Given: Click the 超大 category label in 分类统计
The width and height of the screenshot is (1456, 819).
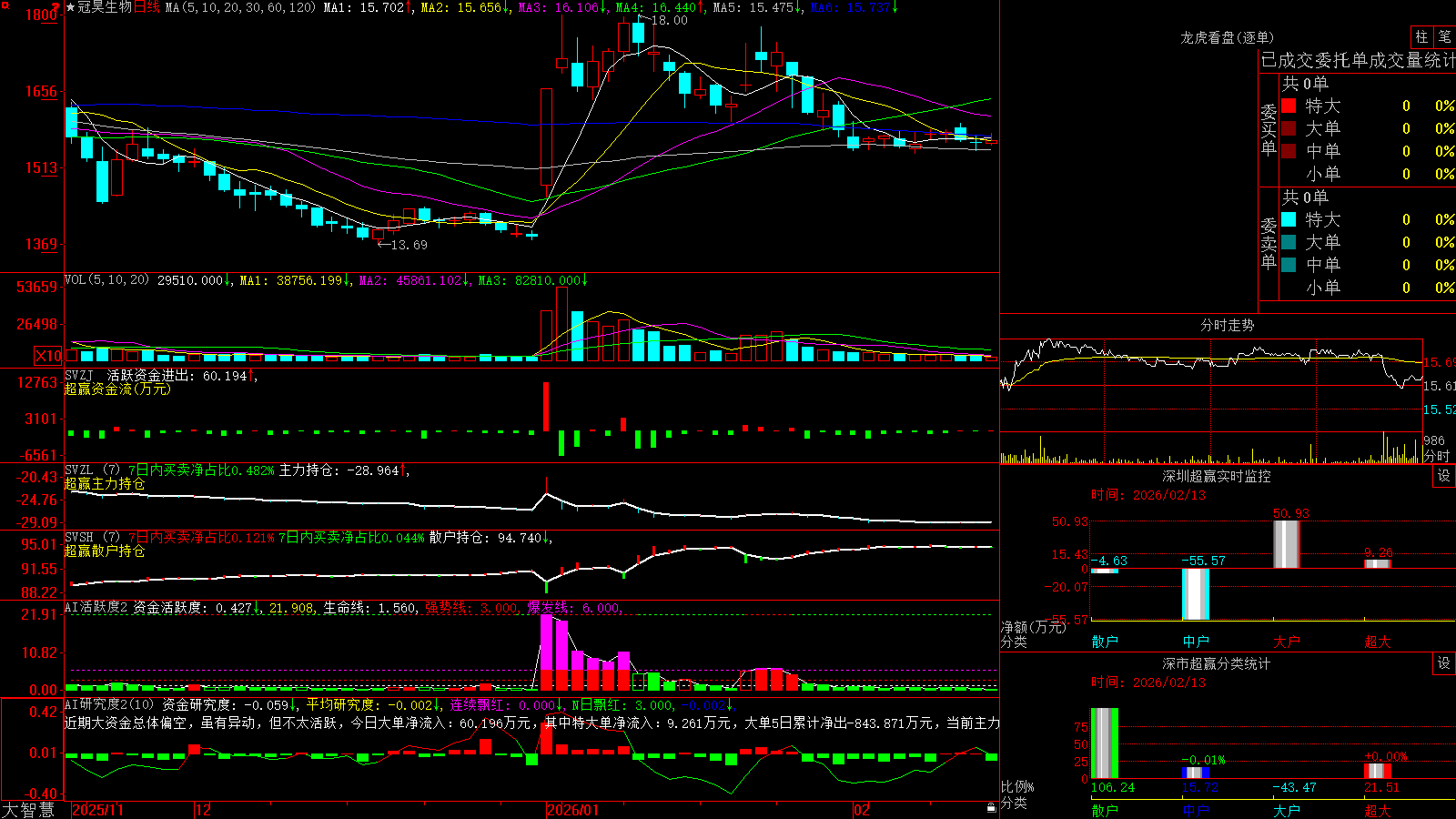Looking at the screenshot, I should coord(1378,810).
